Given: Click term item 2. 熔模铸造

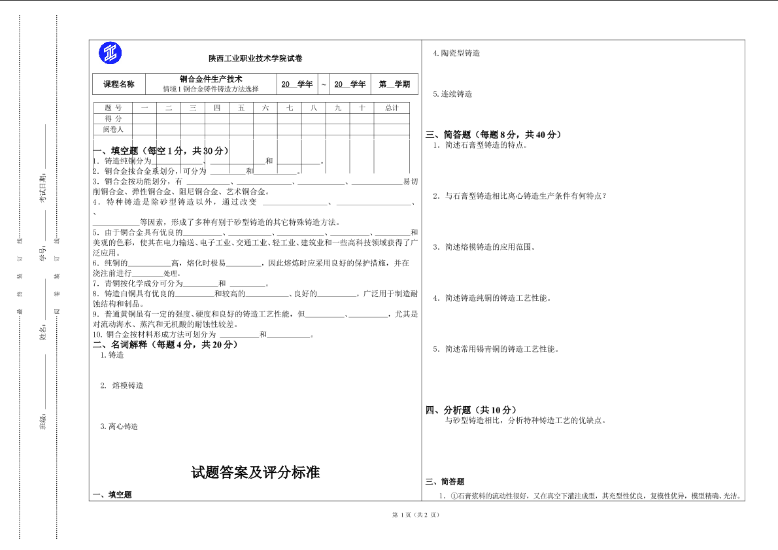Looking at the screenshot, I should [122, 385].
